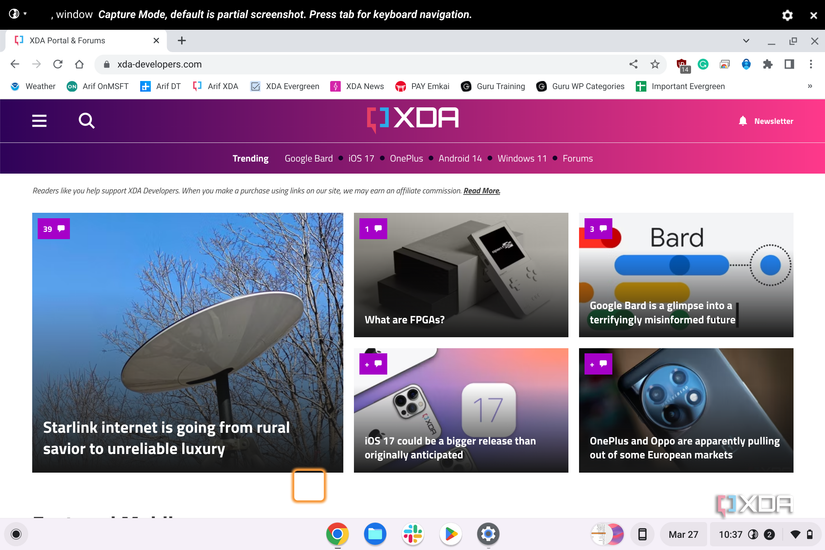Open the OnePlus trending link
The image size is (825, 550).
(406, 158)
